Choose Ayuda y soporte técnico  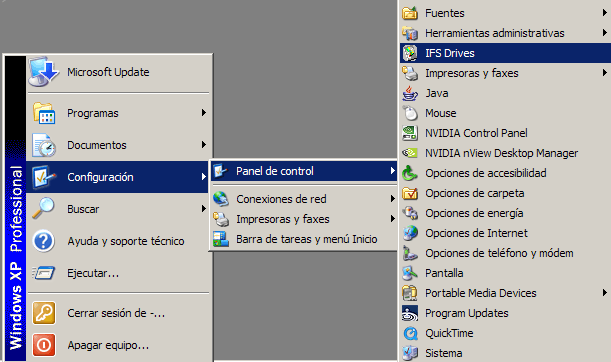(118, 241)
